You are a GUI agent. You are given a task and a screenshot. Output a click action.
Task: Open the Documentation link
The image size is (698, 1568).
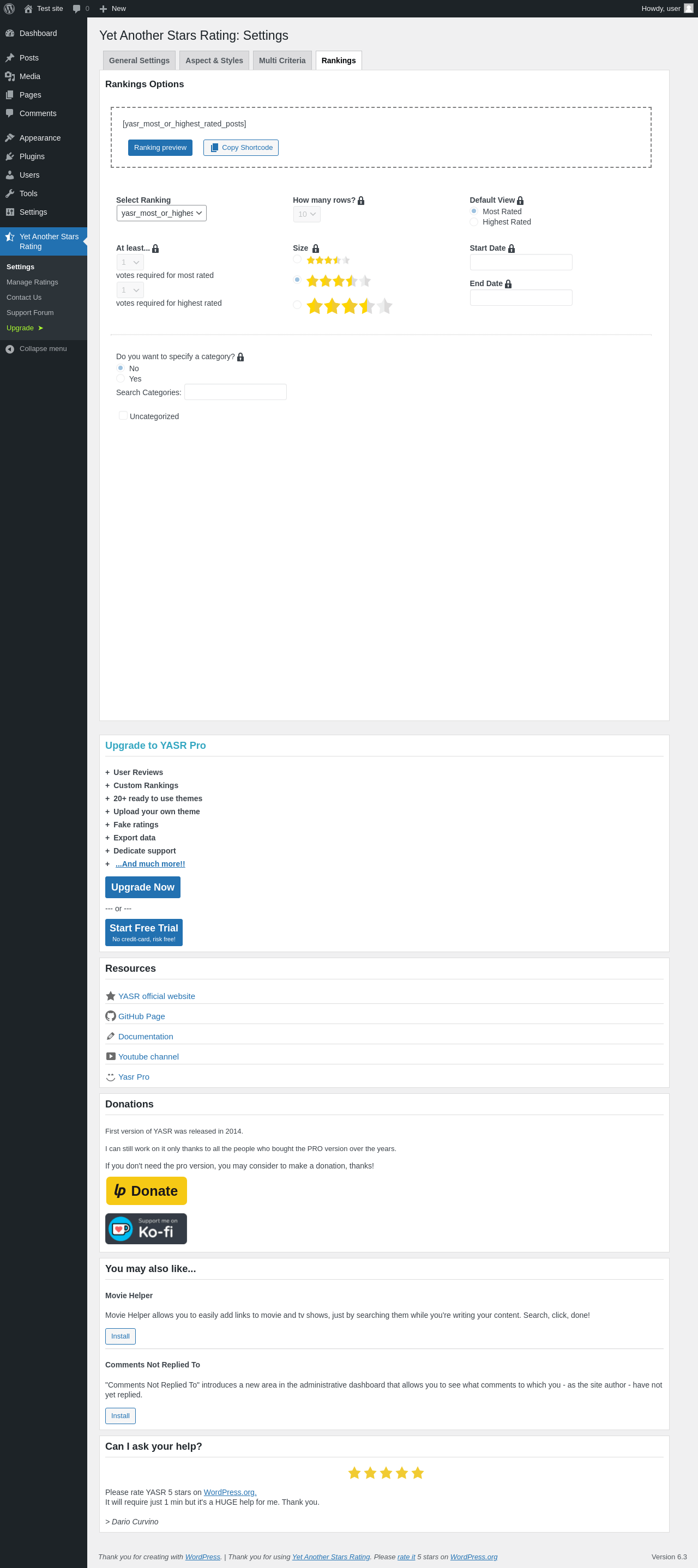(x=146, y=1037)
